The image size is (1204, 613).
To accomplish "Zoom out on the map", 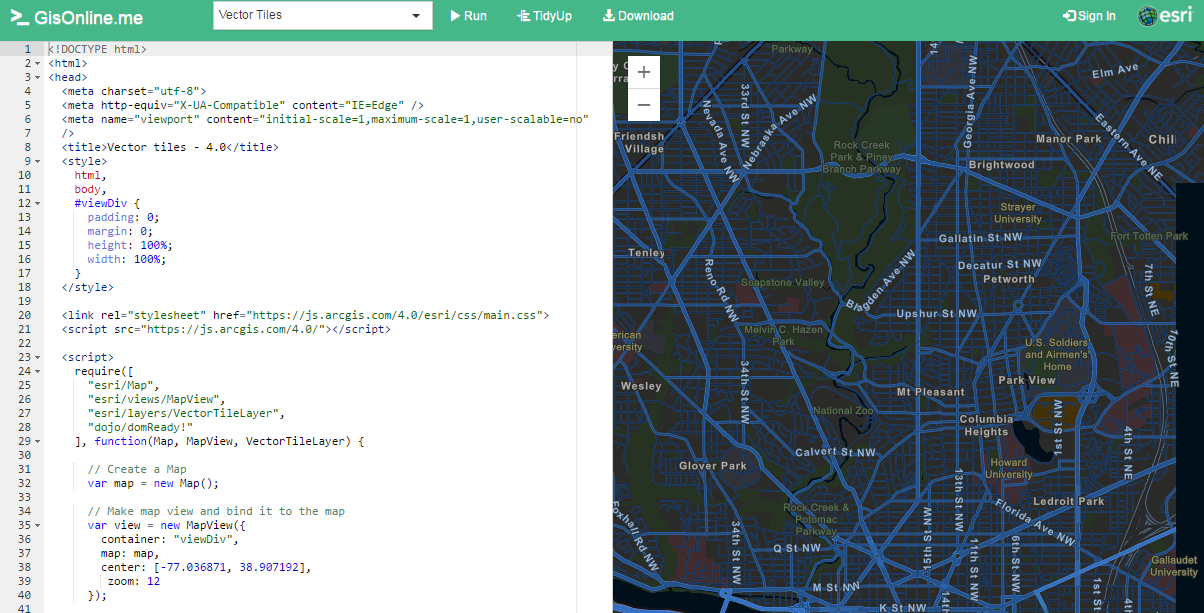I will tap(643, 104).
